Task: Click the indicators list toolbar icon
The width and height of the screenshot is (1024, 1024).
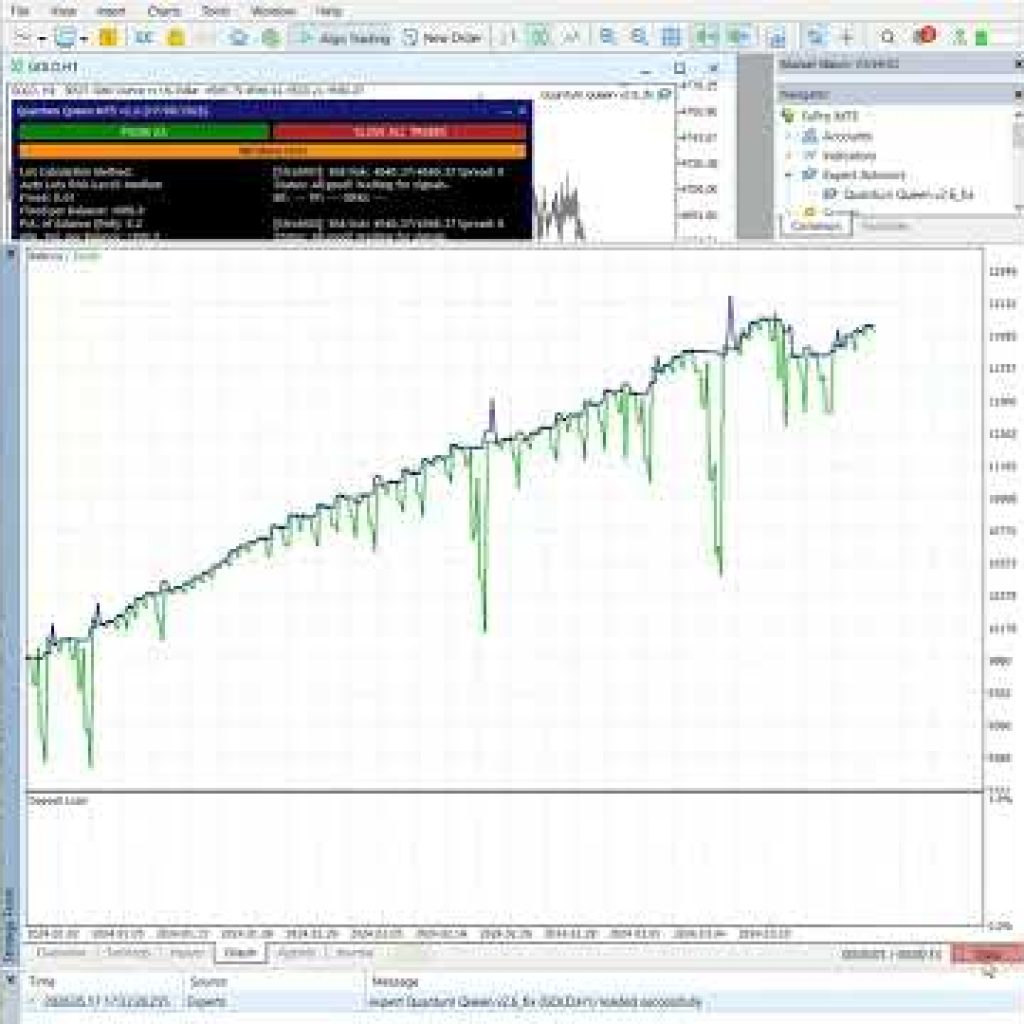Action: coord(777,38)
